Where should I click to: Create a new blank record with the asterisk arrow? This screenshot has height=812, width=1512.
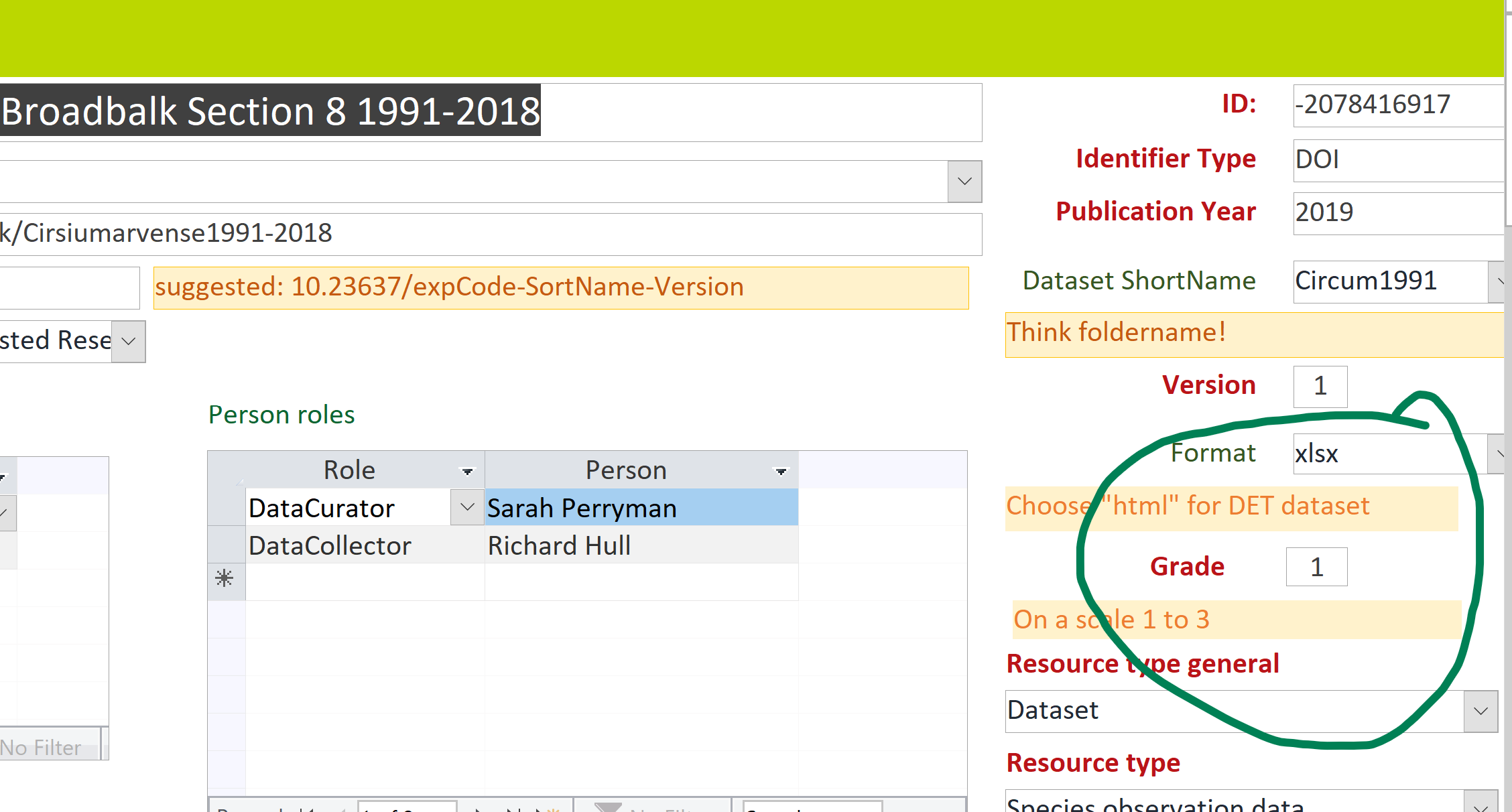(544, 808)
